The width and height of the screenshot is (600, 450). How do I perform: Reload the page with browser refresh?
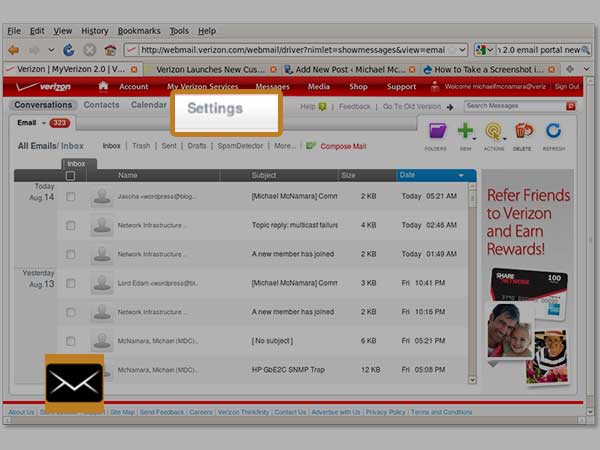[x=68, y=50]
